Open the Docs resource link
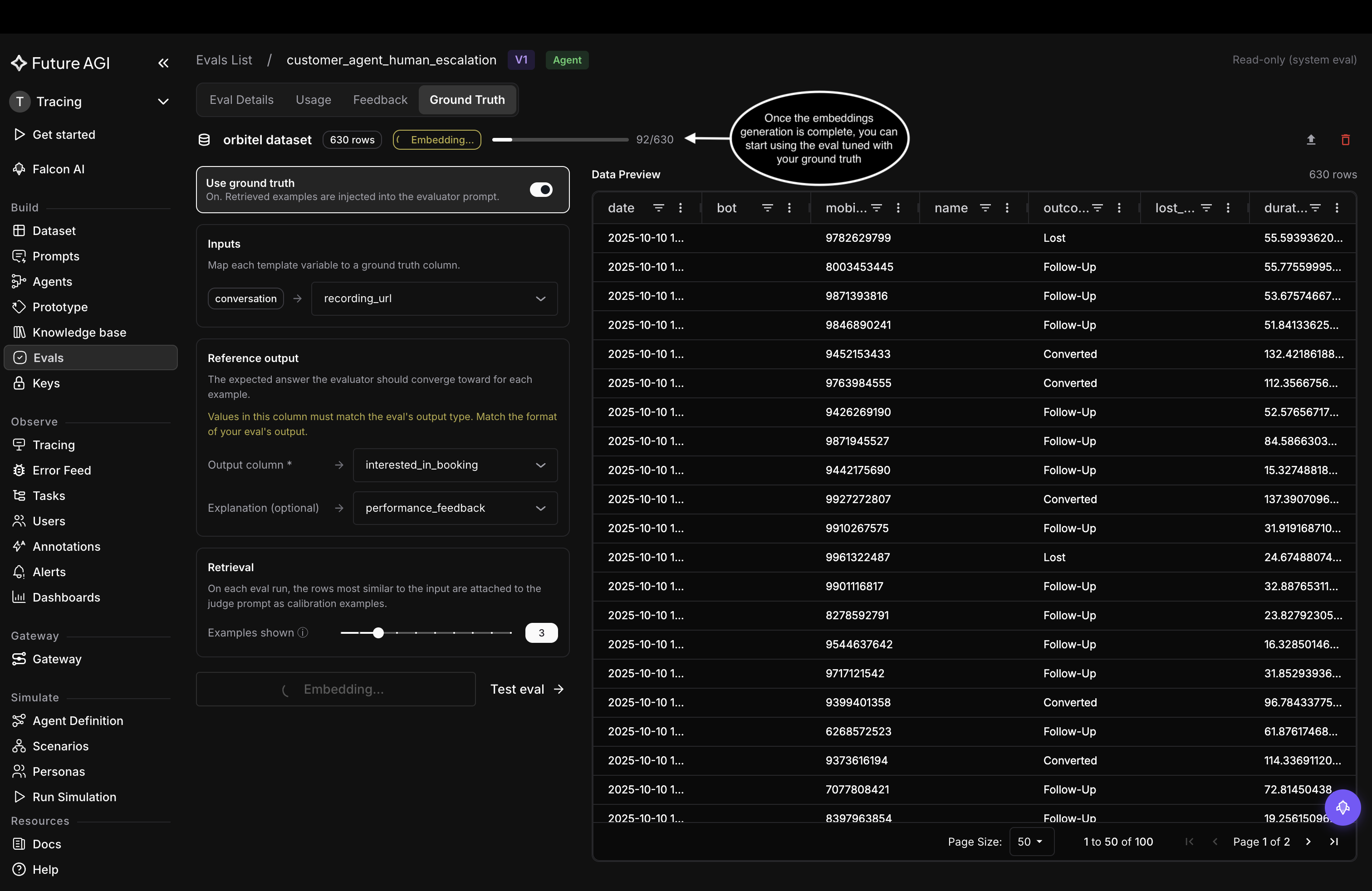The height and width of the screenshot is (891, 1372). (x=90, y=844)
